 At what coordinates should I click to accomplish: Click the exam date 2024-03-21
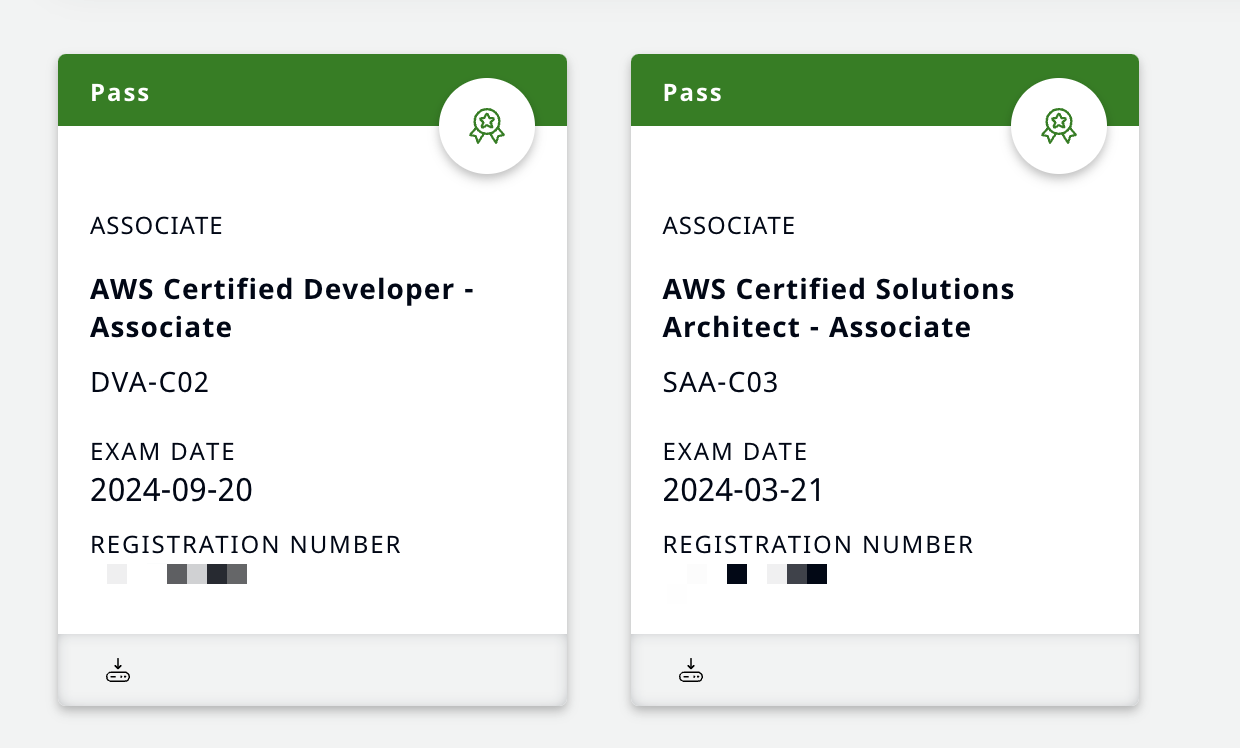tap(743, 490)
